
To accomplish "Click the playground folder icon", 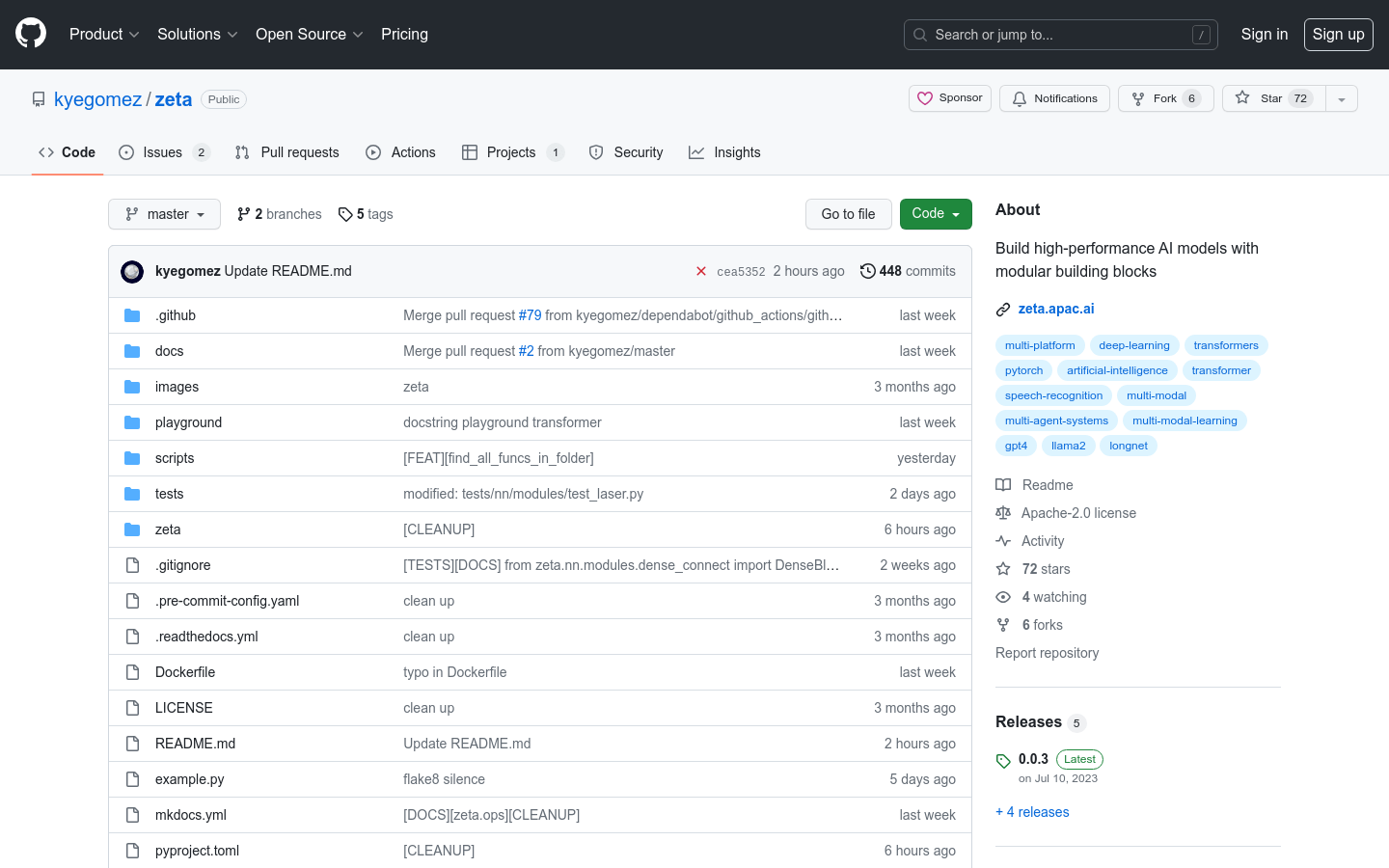I will pos(132,422).
